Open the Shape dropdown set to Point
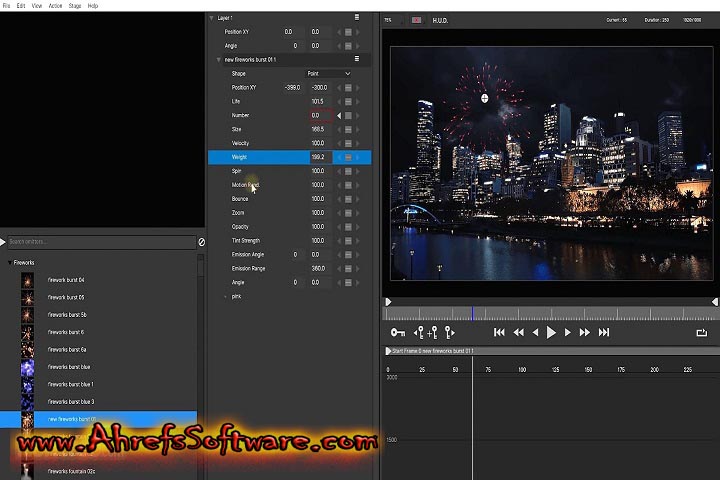 329,73
